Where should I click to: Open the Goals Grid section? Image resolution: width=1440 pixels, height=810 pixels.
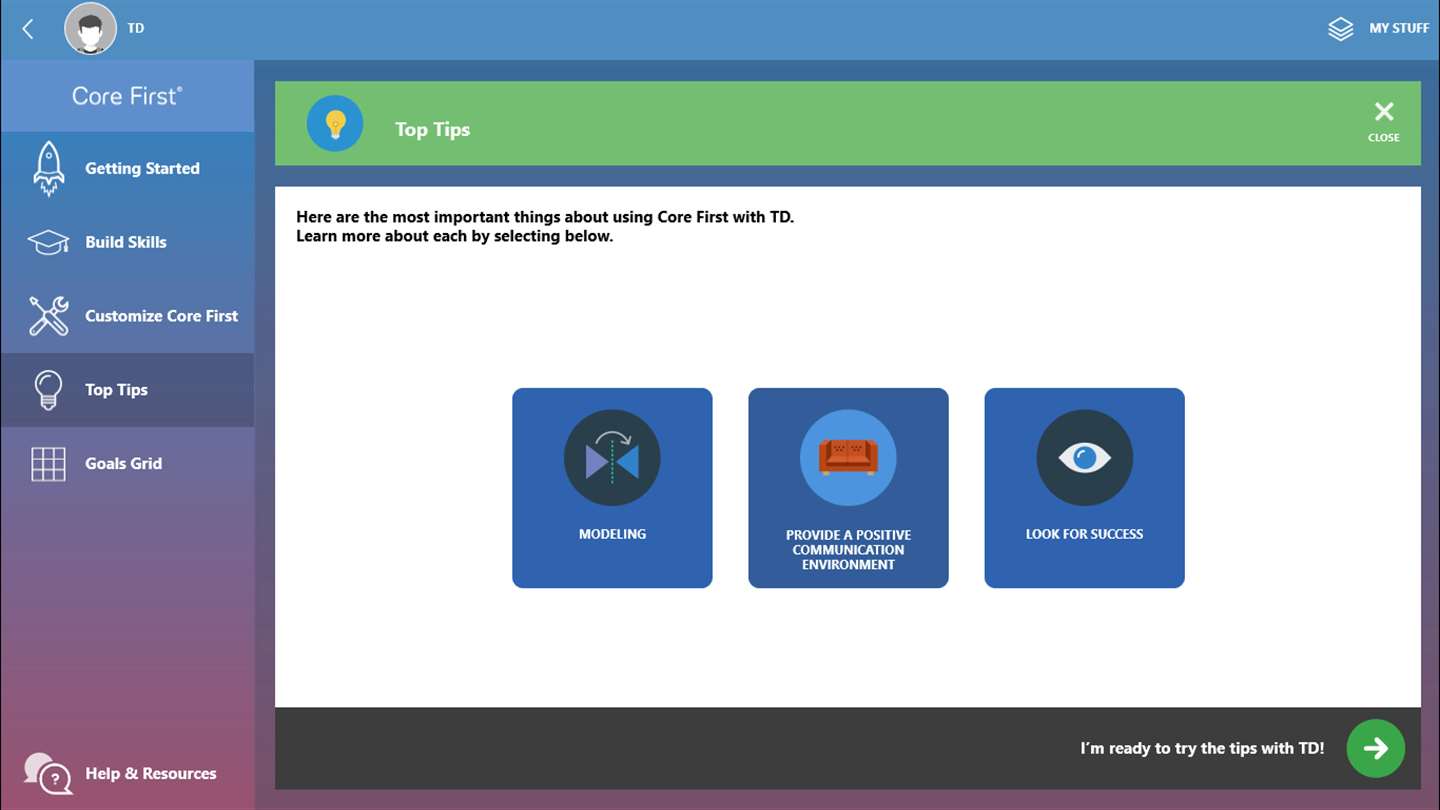click(x=127, y=464)
